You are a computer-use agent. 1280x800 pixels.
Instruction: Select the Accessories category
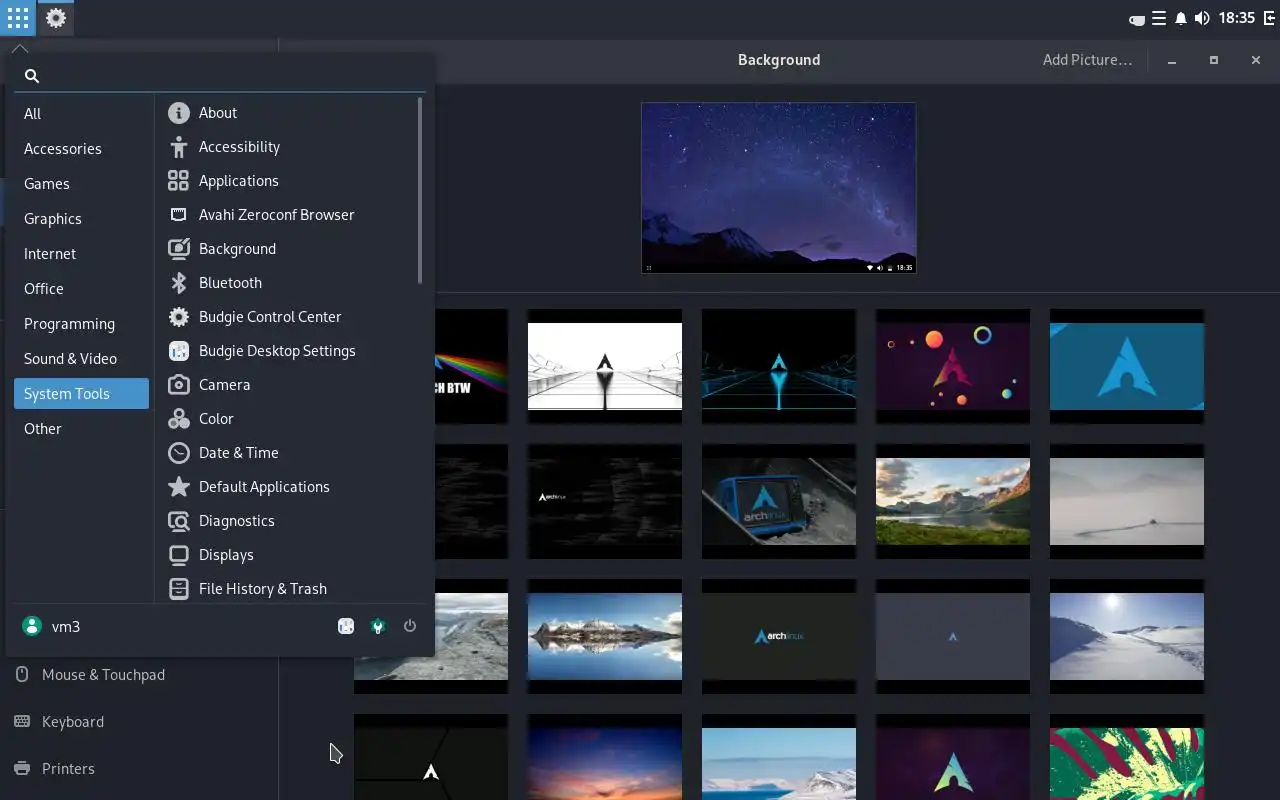(x=81, y=149)
